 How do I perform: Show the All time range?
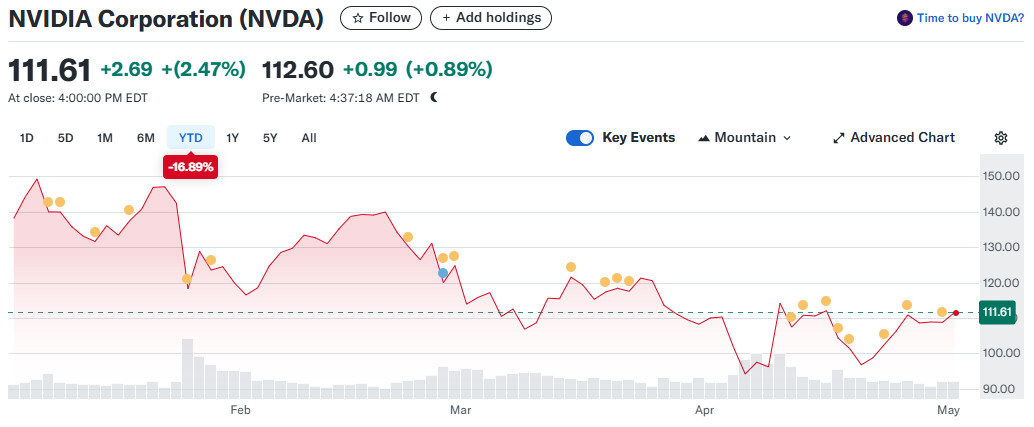pos(309,138)
